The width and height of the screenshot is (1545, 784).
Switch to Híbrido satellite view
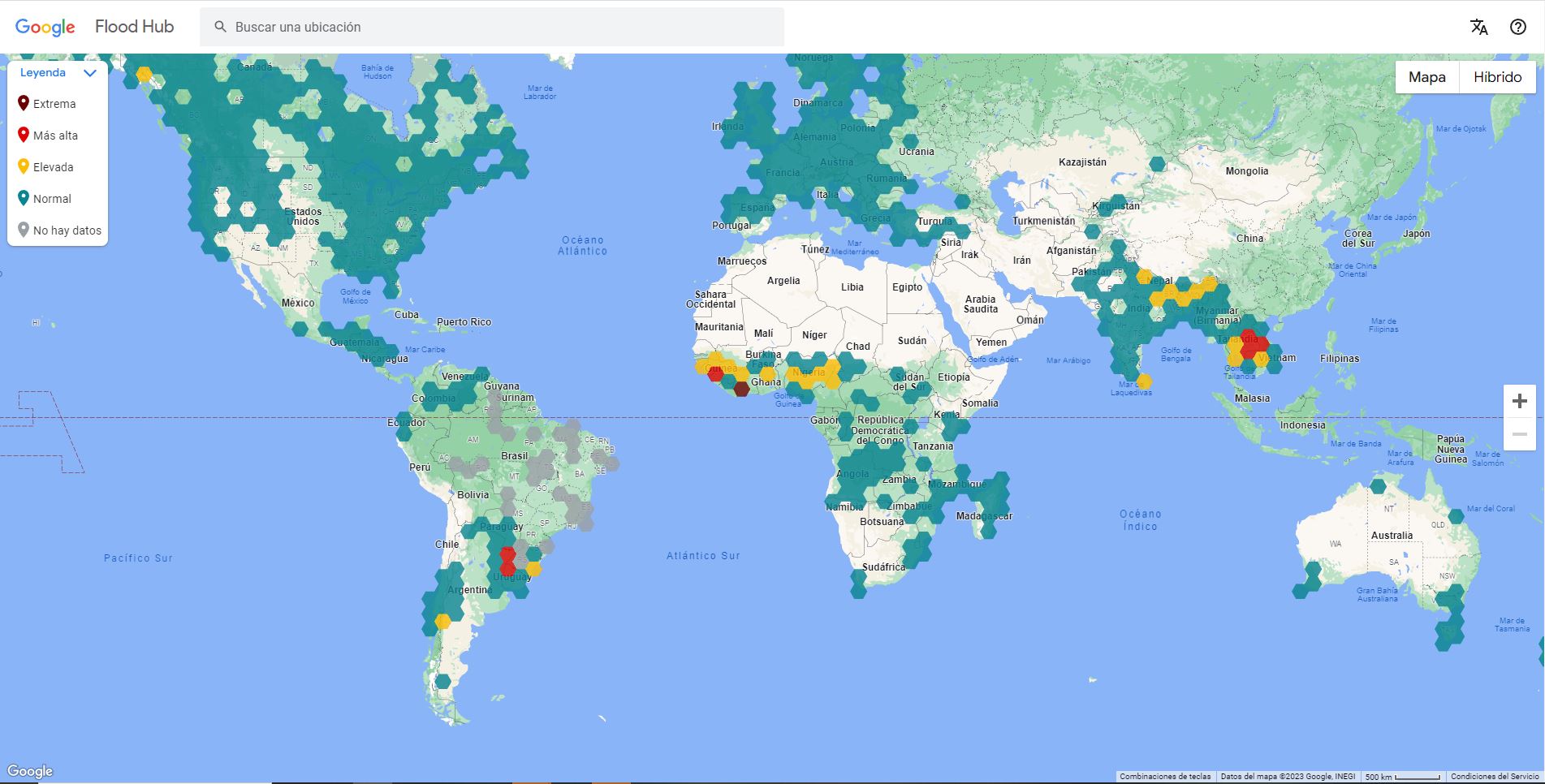click(x=1497, y=77)
